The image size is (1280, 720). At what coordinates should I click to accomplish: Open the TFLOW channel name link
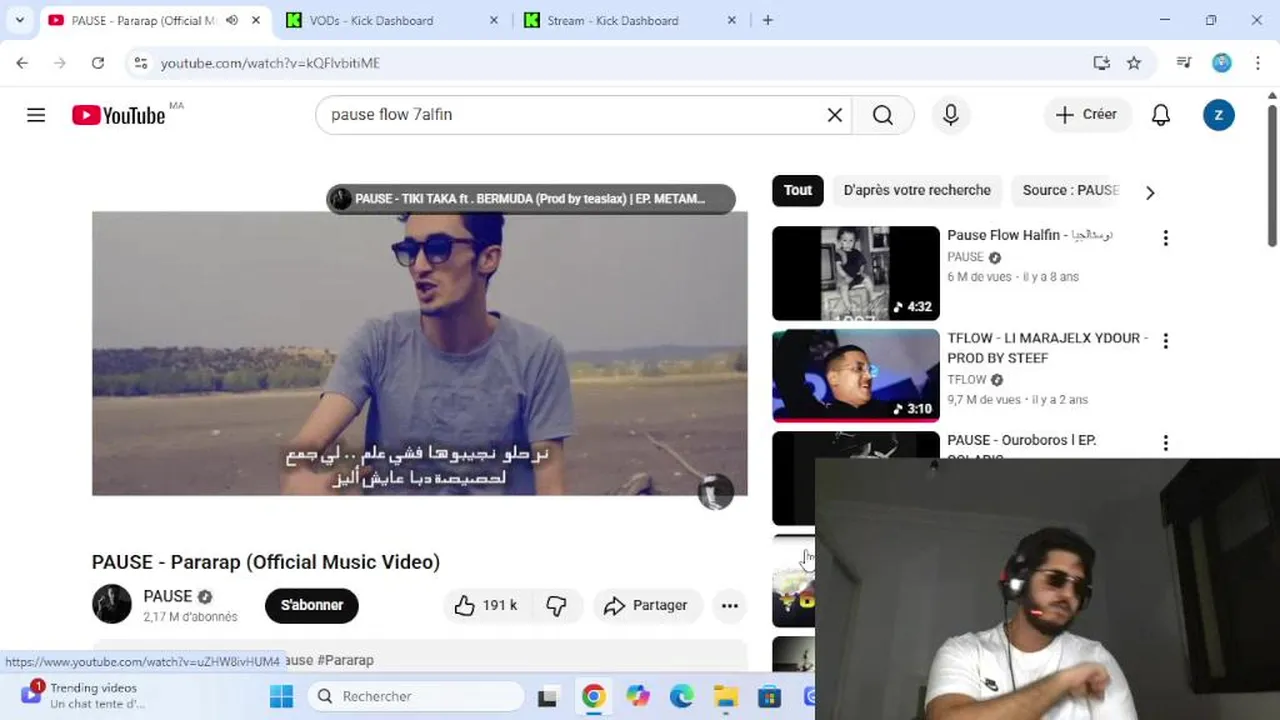[x=967, y=380]
